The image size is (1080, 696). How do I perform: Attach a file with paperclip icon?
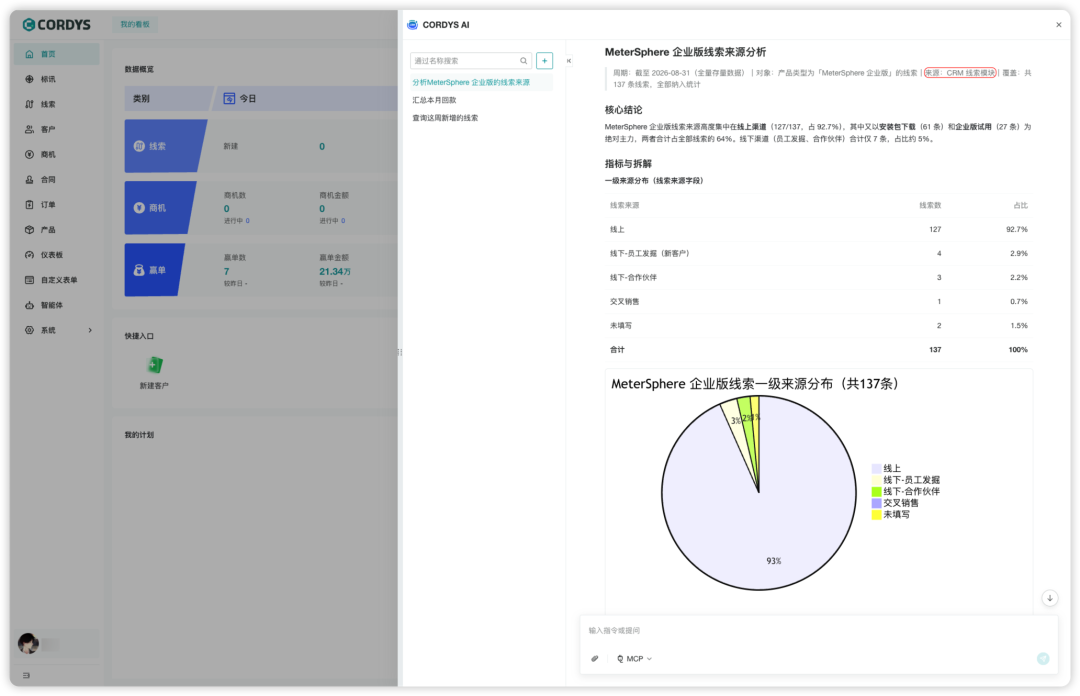pyautogui.click(x=594, y=659)
